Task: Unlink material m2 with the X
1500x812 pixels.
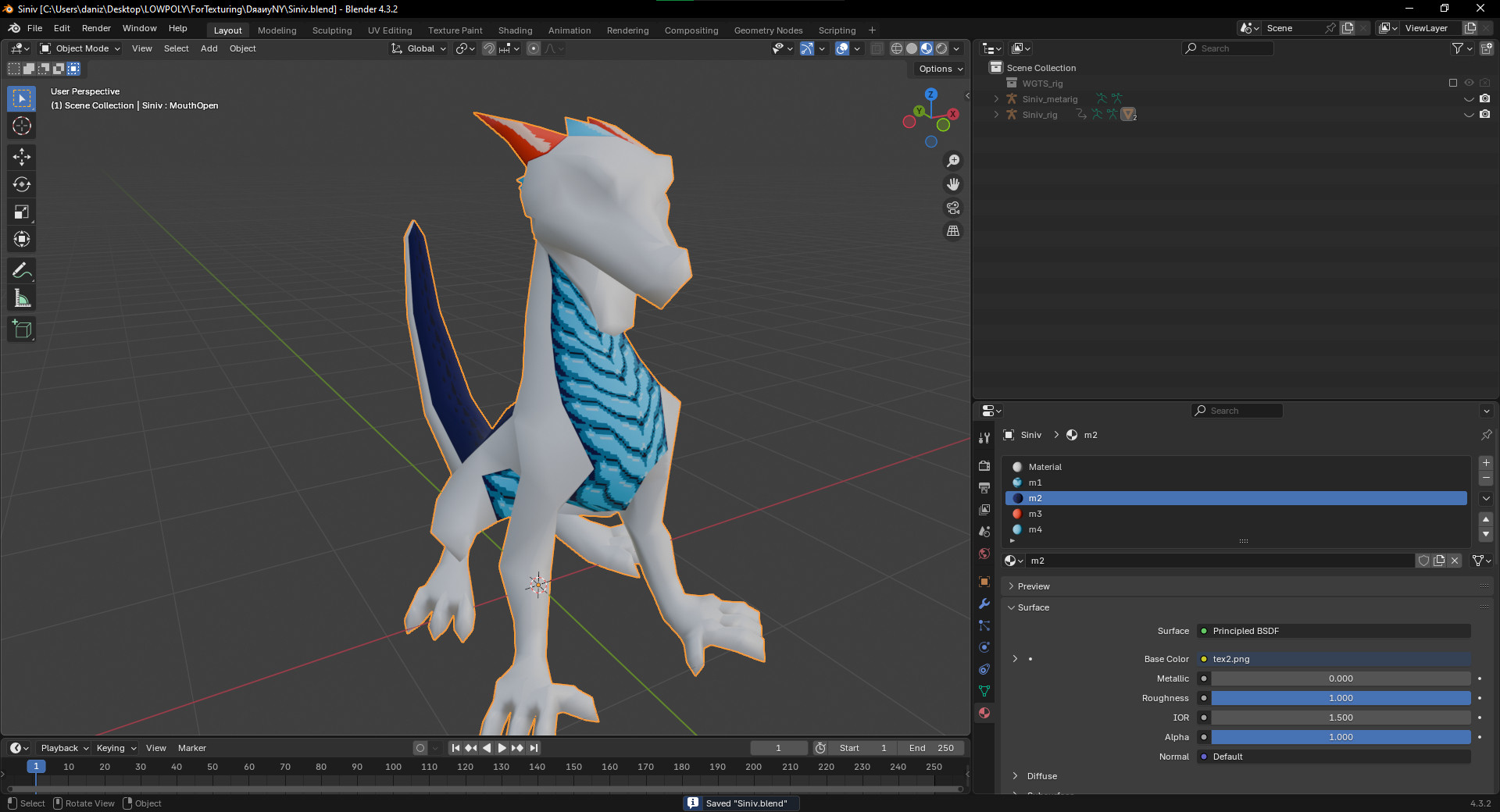Action: 1455,561
